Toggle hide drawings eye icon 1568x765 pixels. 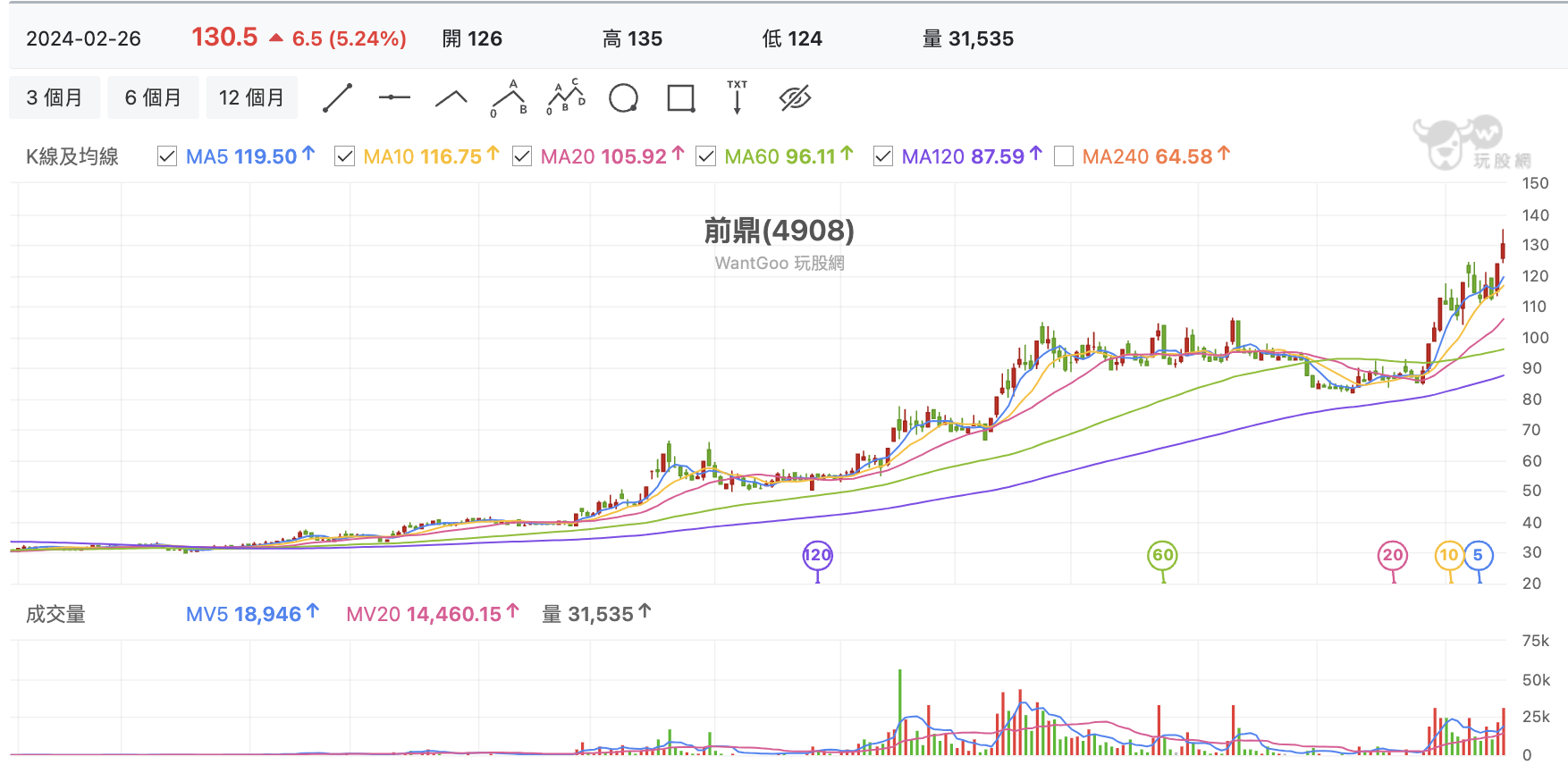tap(795, 97)
